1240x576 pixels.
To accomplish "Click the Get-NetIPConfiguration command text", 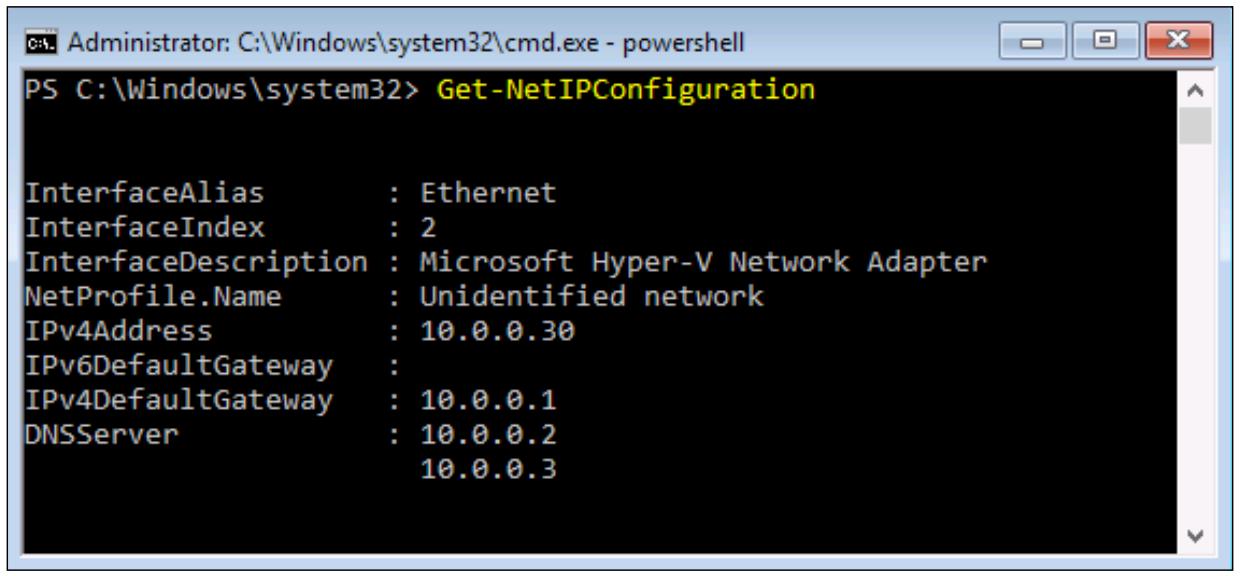I will (x=626, y=90).
